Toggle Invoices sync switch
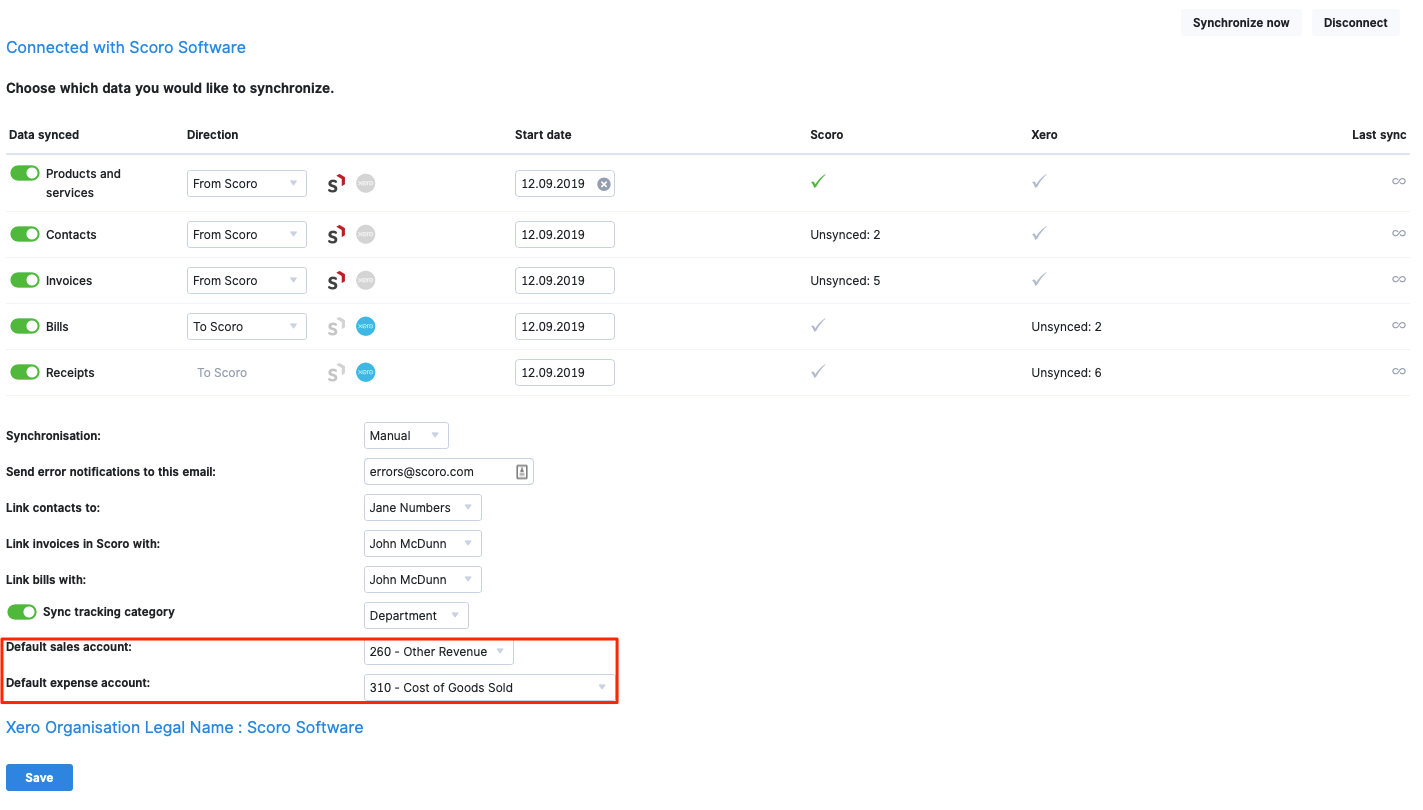 [25, 280]
